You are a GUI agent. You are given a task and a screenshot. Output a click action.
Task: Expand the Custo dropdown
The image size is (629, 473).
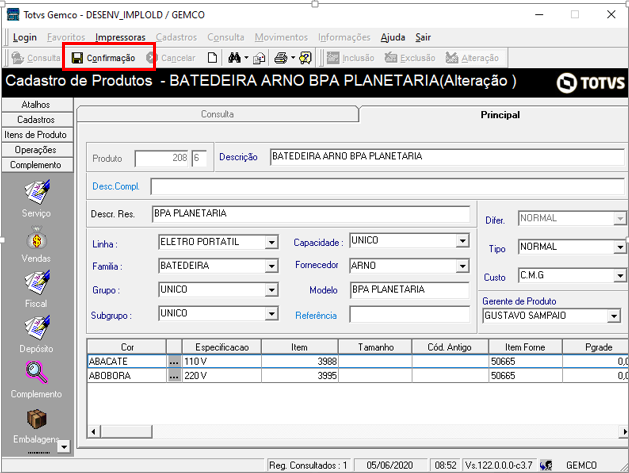point(620,276)
